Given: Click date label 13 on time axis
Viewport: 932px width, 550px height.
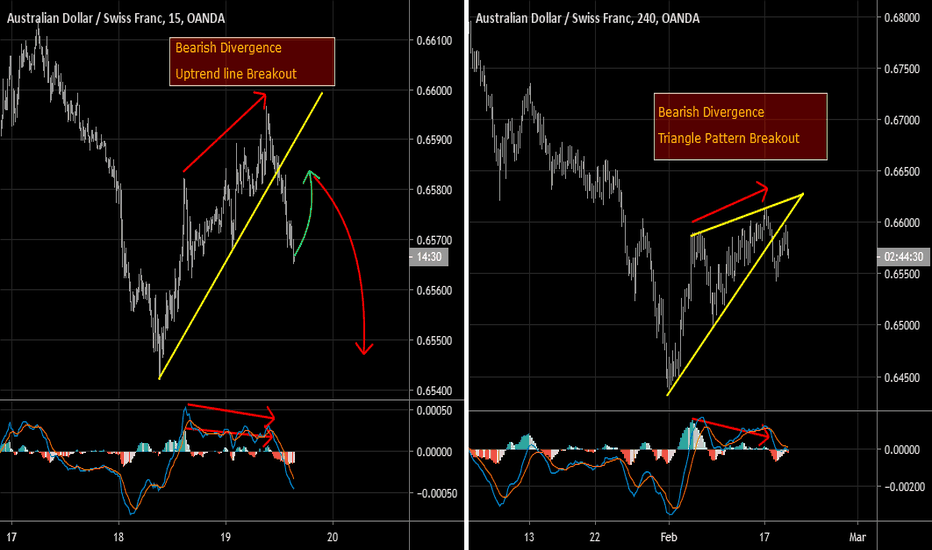Looking at the screenshot, I should 528,537.
